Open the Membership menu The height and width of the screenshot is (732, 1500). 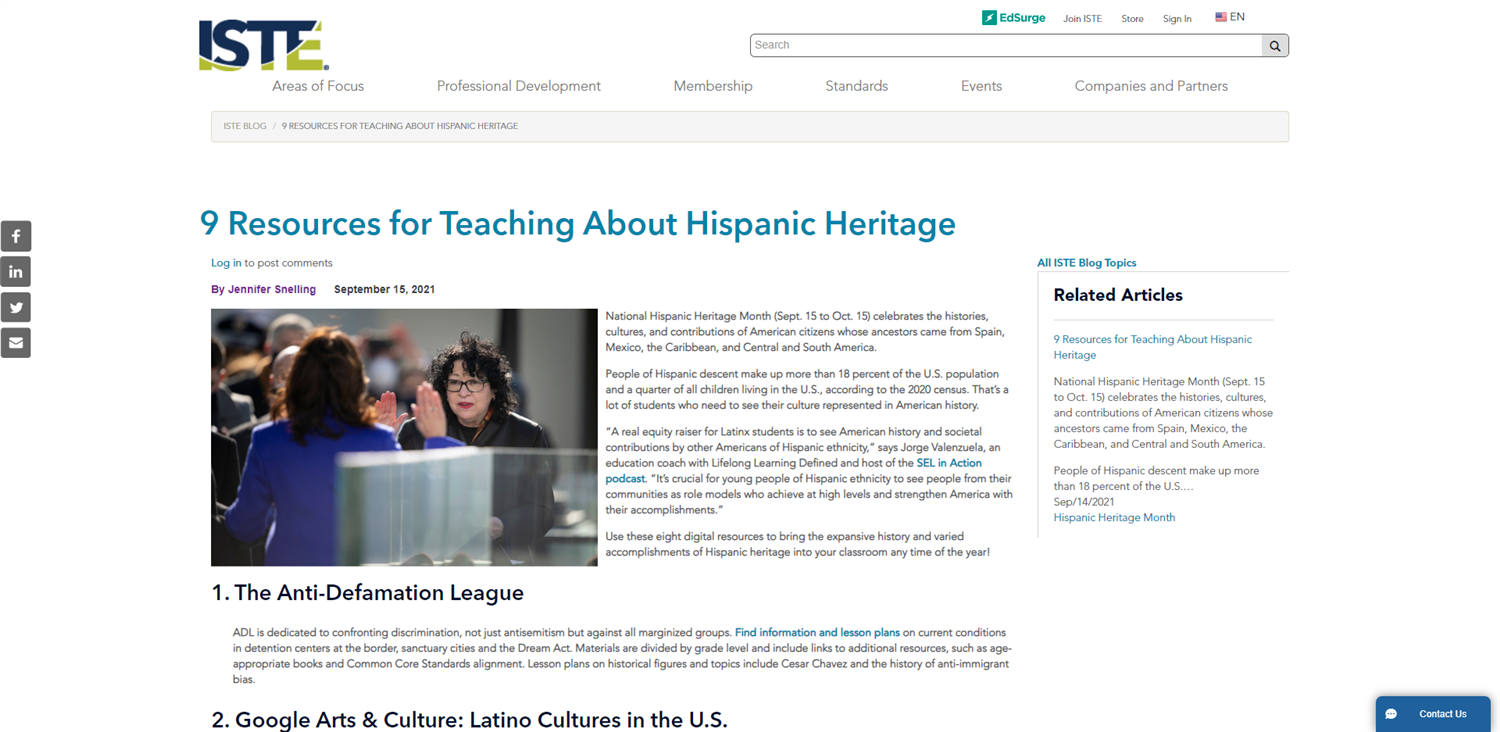(x=712, y=86)
